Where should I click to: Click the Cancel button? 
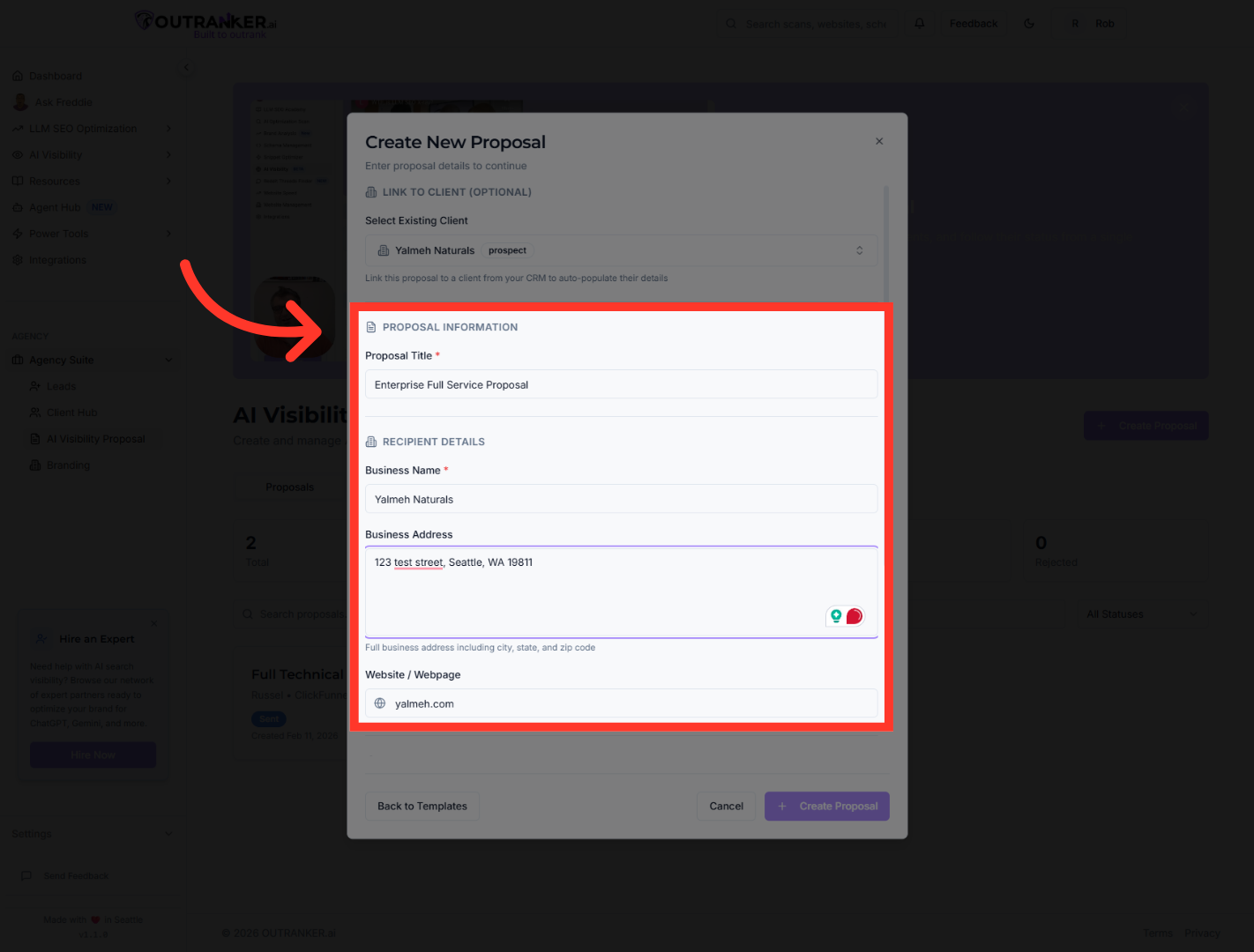(726, 806)
